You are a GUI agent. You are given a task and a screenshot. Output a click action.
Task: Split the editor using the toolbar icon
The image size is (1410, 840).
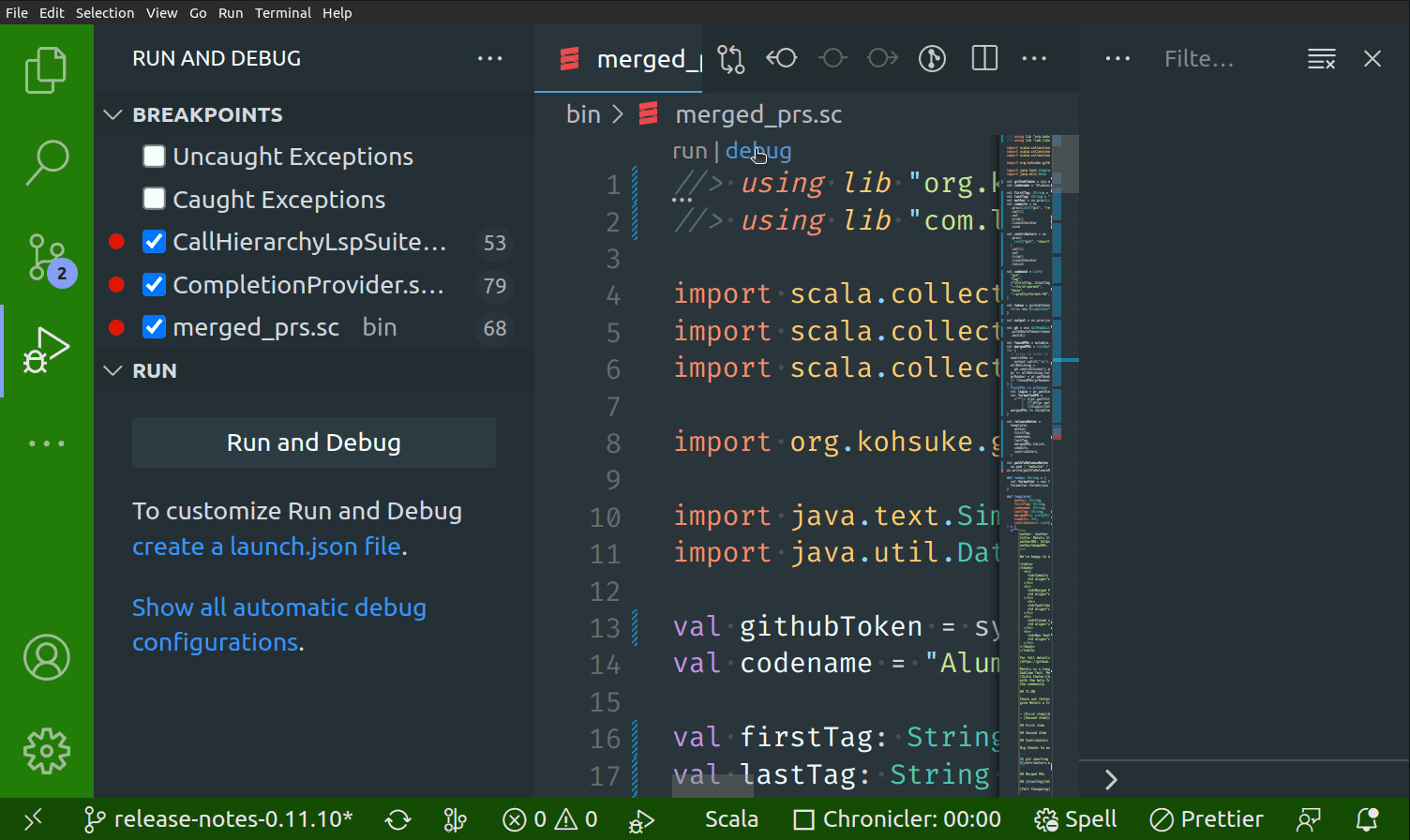(983, 58)
